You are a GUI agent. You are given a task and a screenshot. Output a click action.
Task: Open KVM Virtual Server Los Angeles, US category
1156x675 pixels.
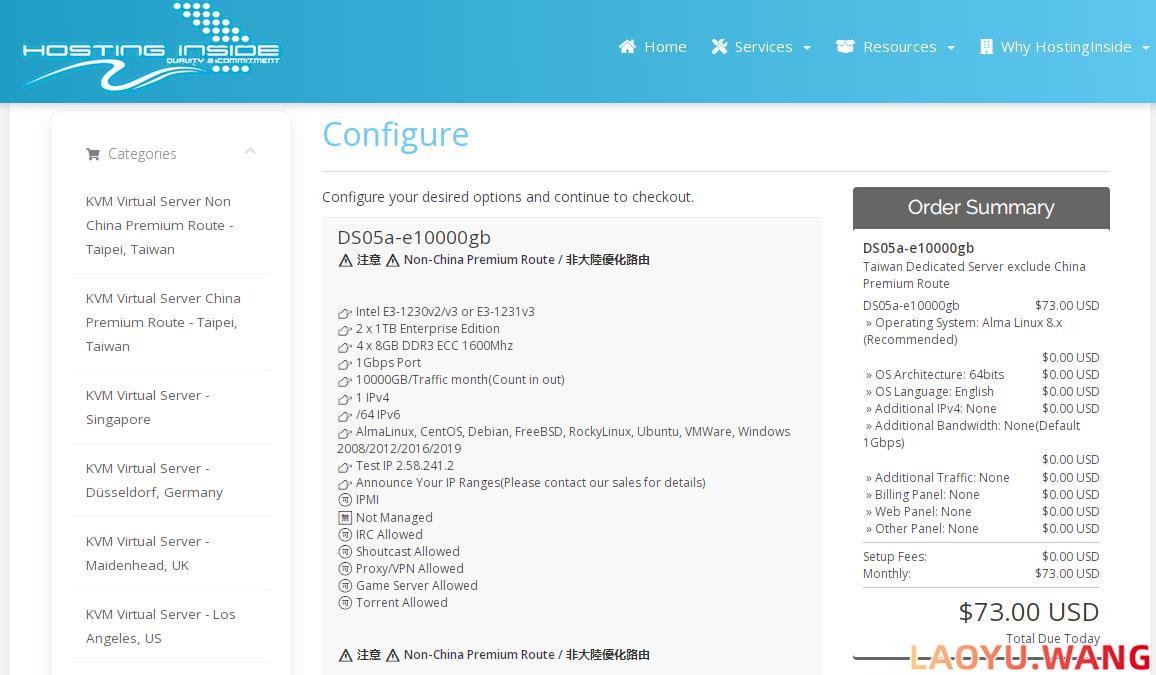[160, 626]
